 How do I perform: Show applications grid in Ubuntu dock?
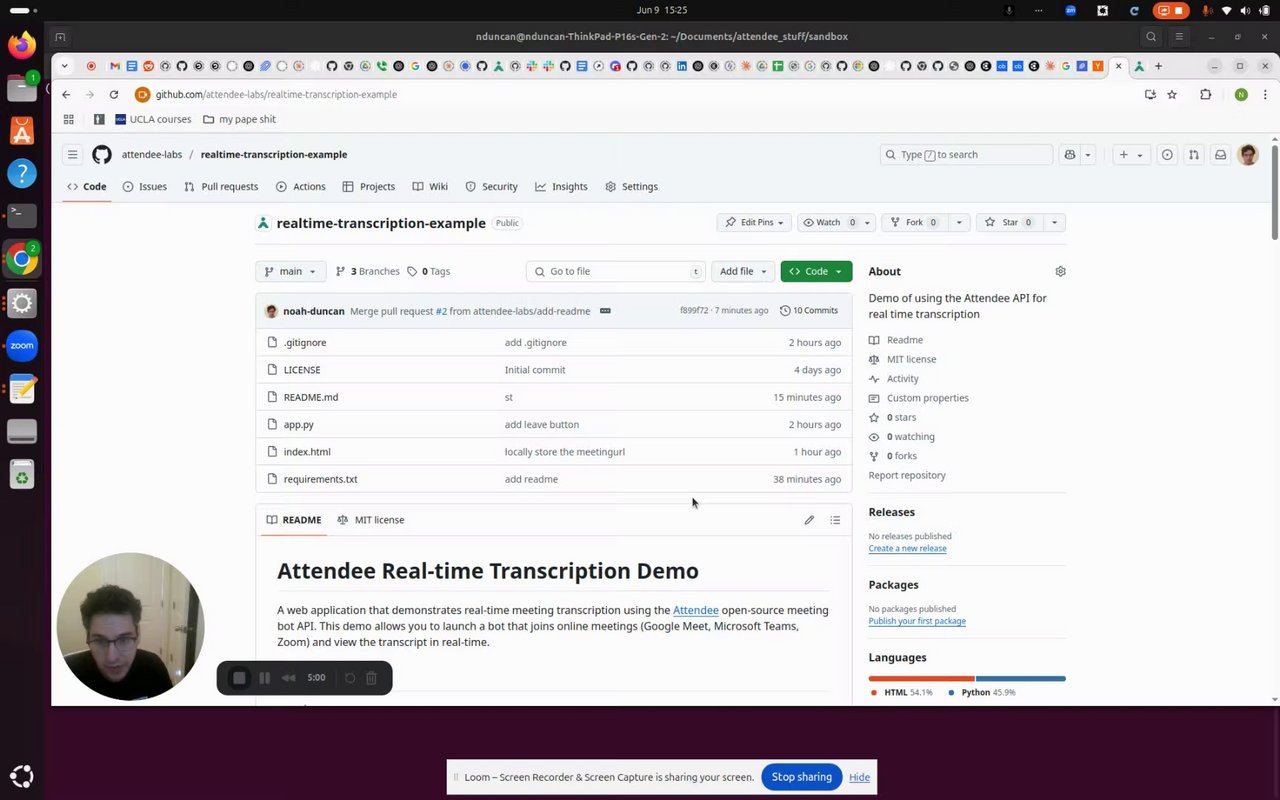(21, 776)
